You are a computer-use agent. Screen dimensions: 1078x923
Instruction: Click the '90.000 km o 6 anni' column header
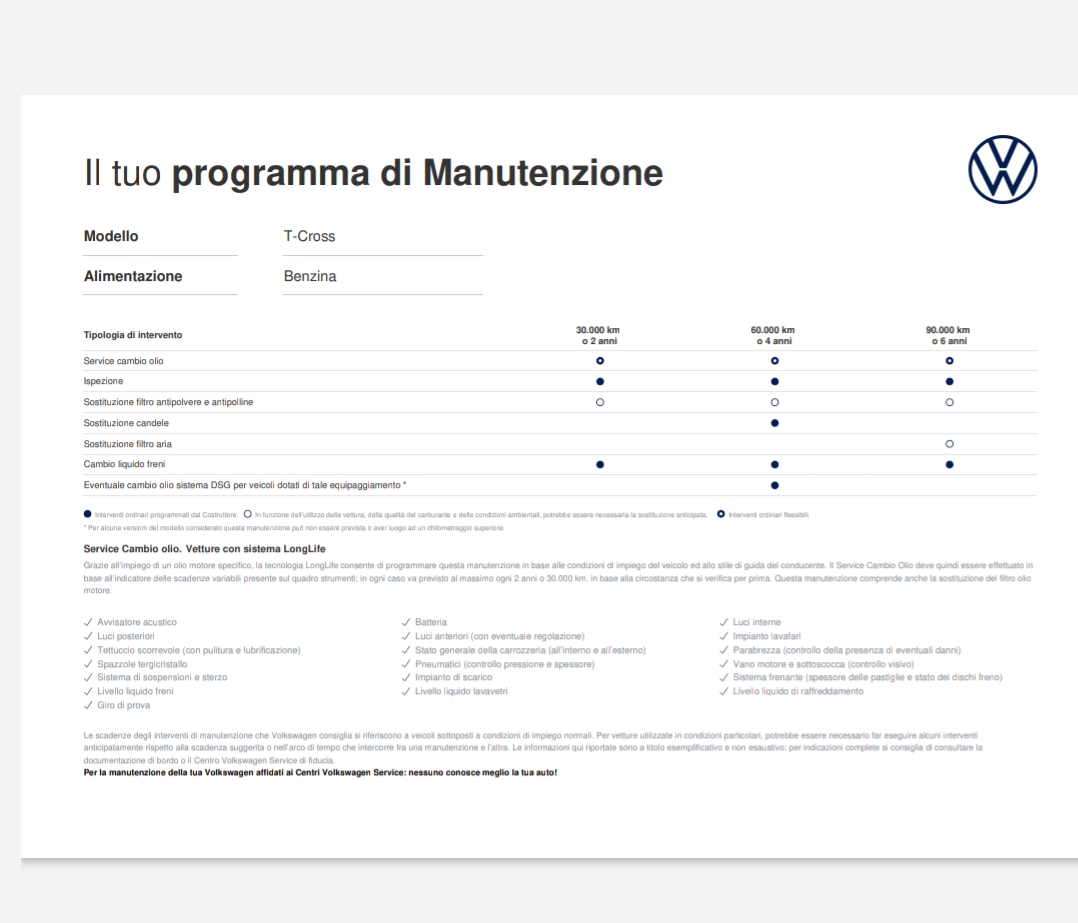(x=948, y=335)
